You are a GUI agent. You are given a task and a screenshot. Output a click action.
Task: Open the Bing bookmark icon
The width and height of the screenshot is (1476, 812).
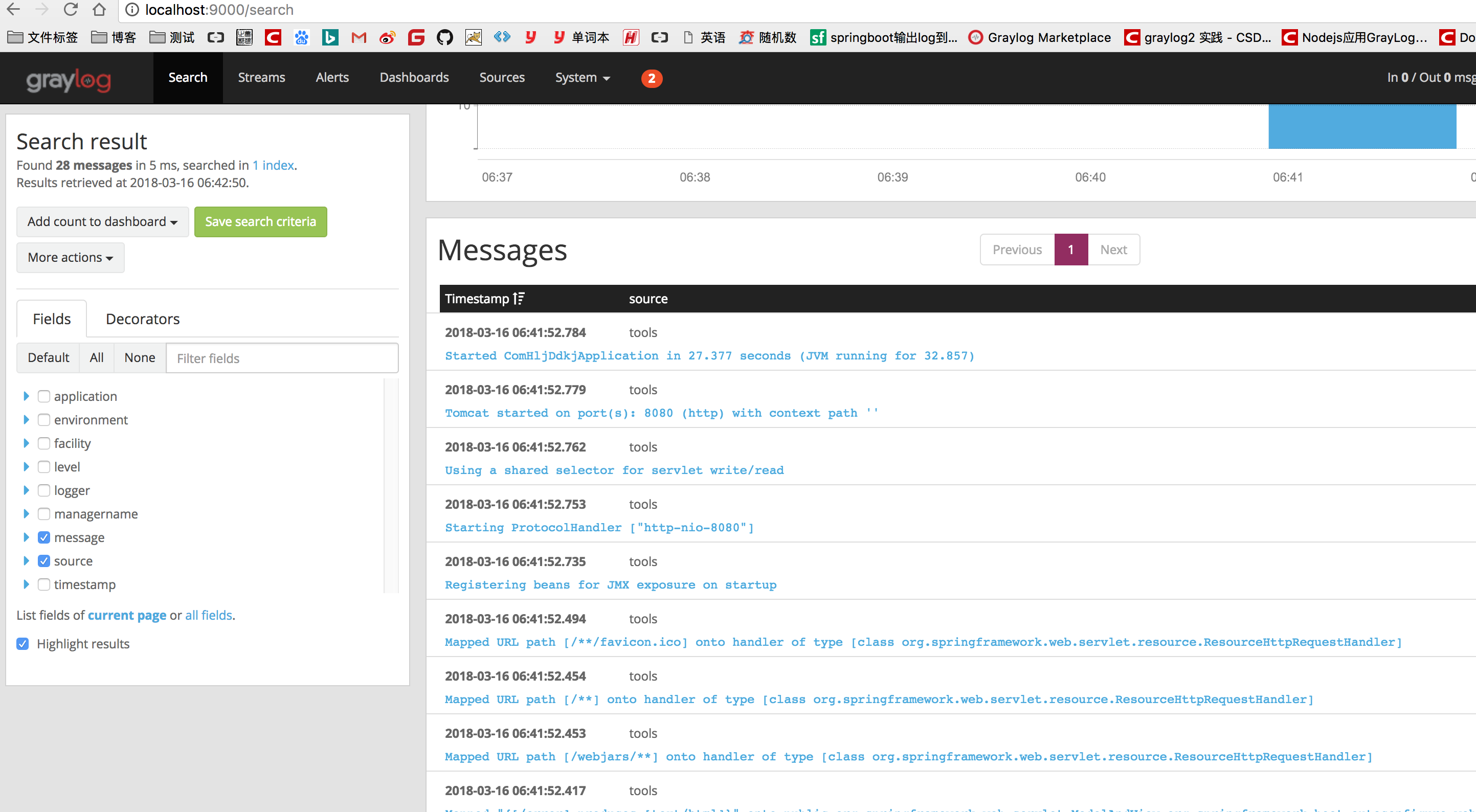(x=330, y=38)
